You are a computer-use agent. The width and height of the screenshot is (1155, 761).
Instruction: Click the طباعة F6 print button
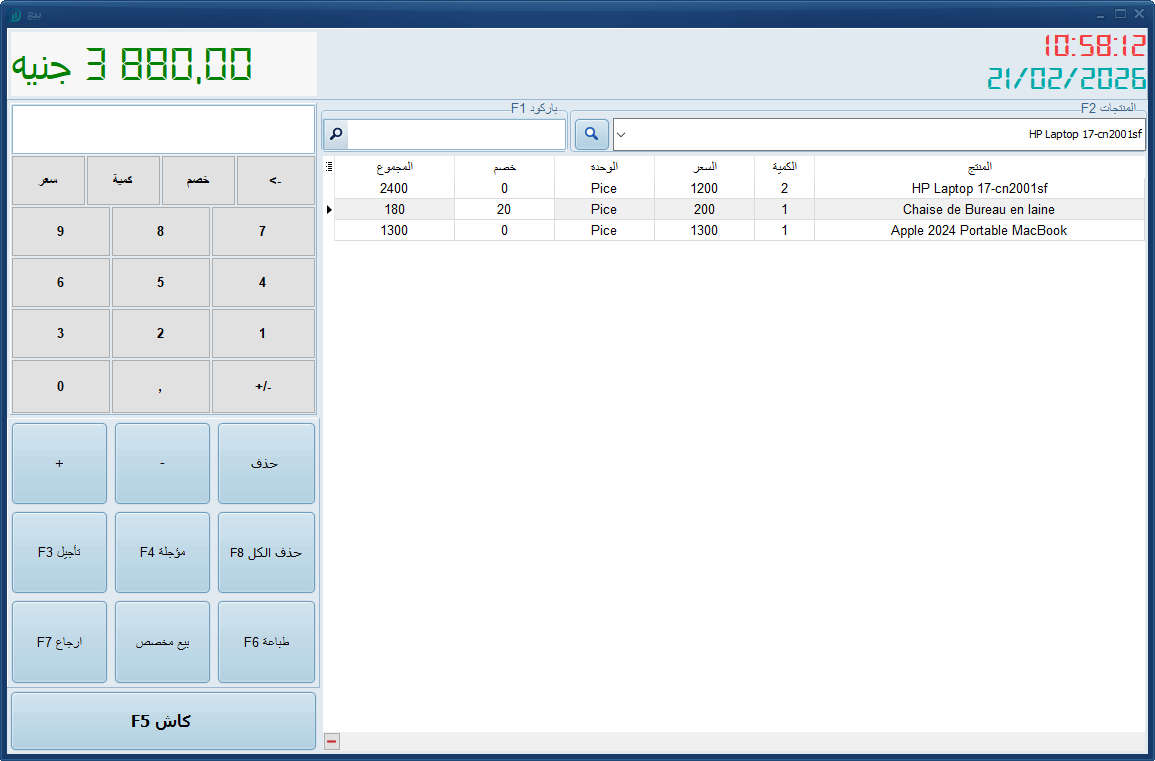click(266, 642)
